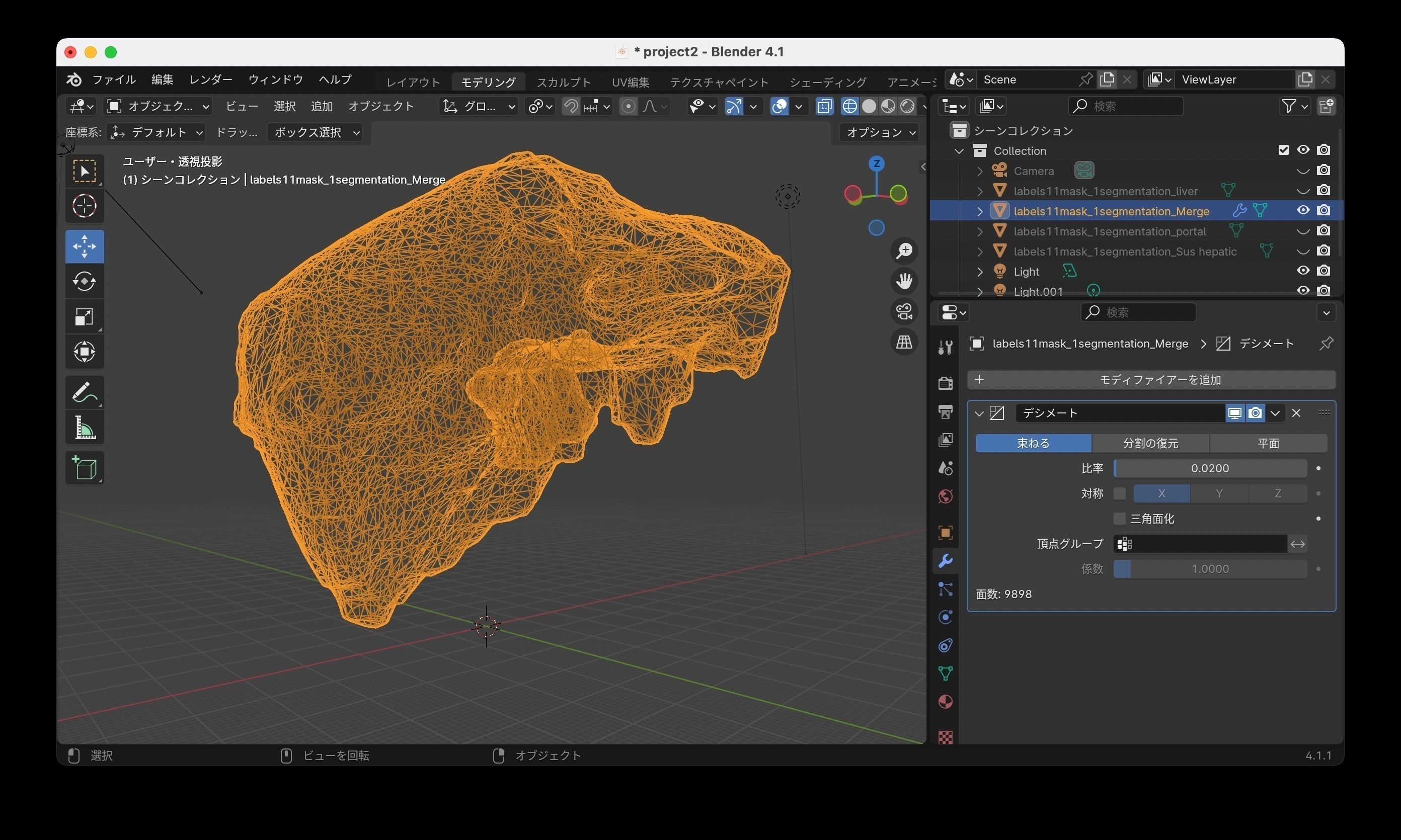Enable the 対称 symmetry checkbox
This screenshot has height=840, width=1401.
tap(1119, 493)
